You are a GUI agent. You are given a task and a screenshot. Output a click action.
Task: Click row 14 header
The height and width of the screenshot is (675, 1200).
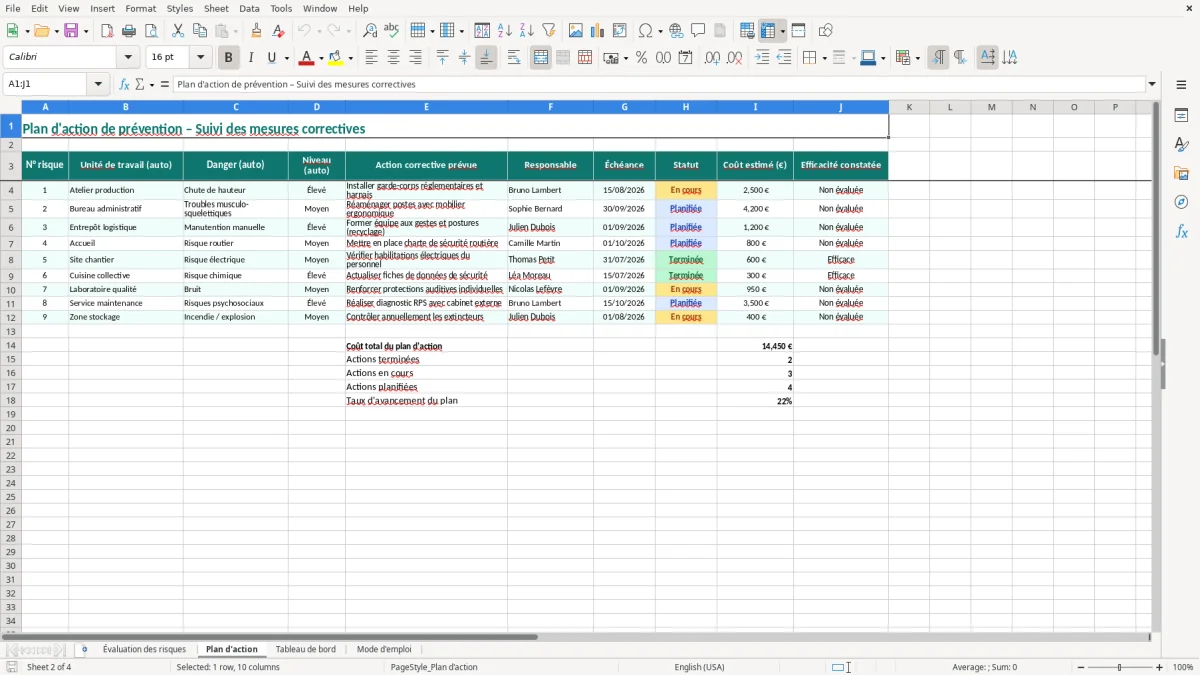click(11, 346)
